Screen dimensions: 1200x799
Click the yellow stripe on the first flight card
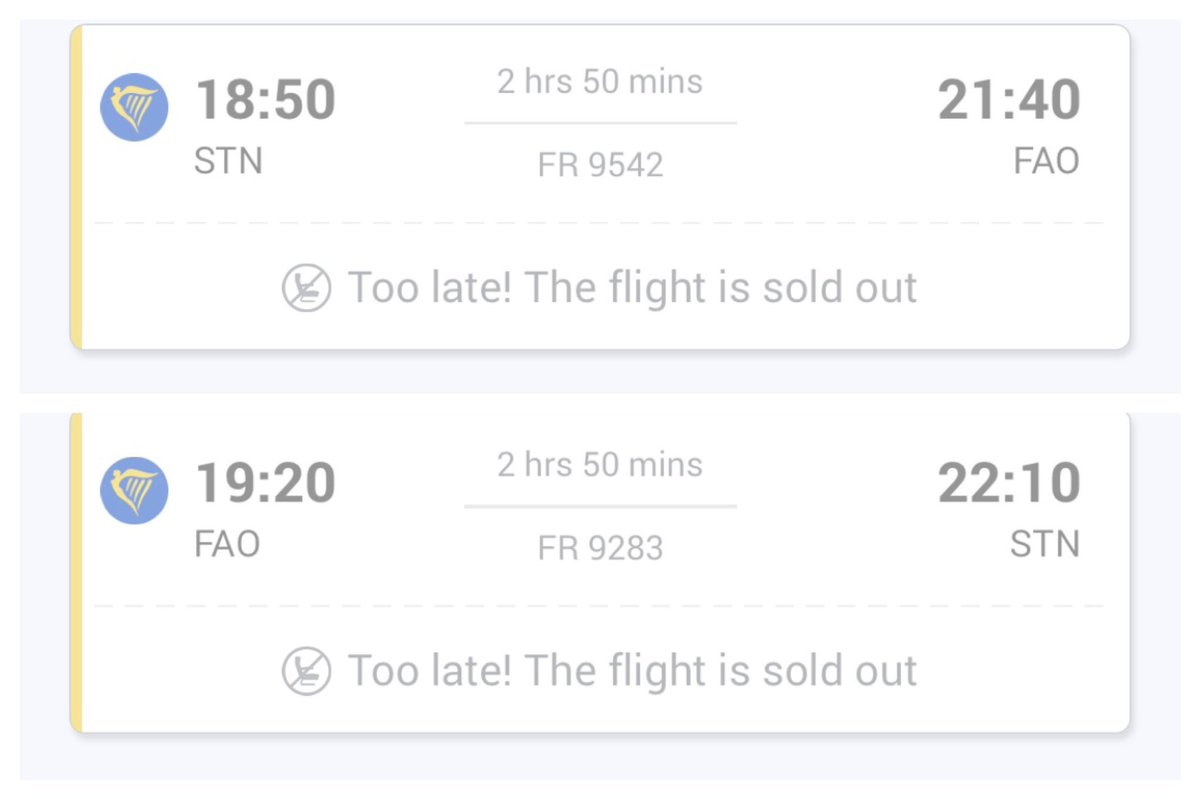pos(76,187)
